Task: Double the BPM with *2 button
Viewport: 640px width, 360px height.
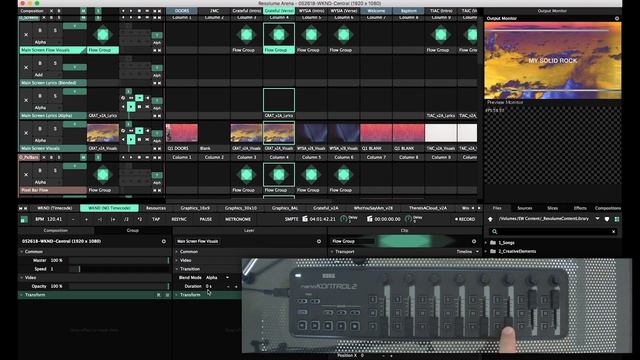Action: tap(140, 219)
